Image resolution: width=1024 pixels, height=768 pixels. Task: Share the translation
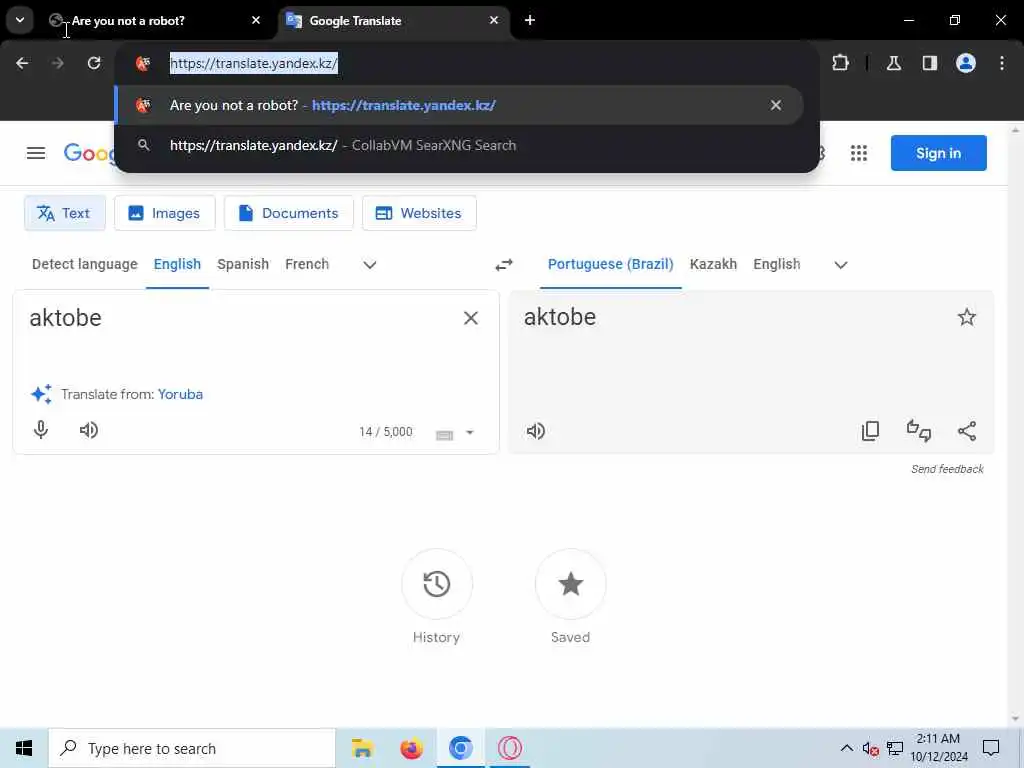[x=967, y=431]
